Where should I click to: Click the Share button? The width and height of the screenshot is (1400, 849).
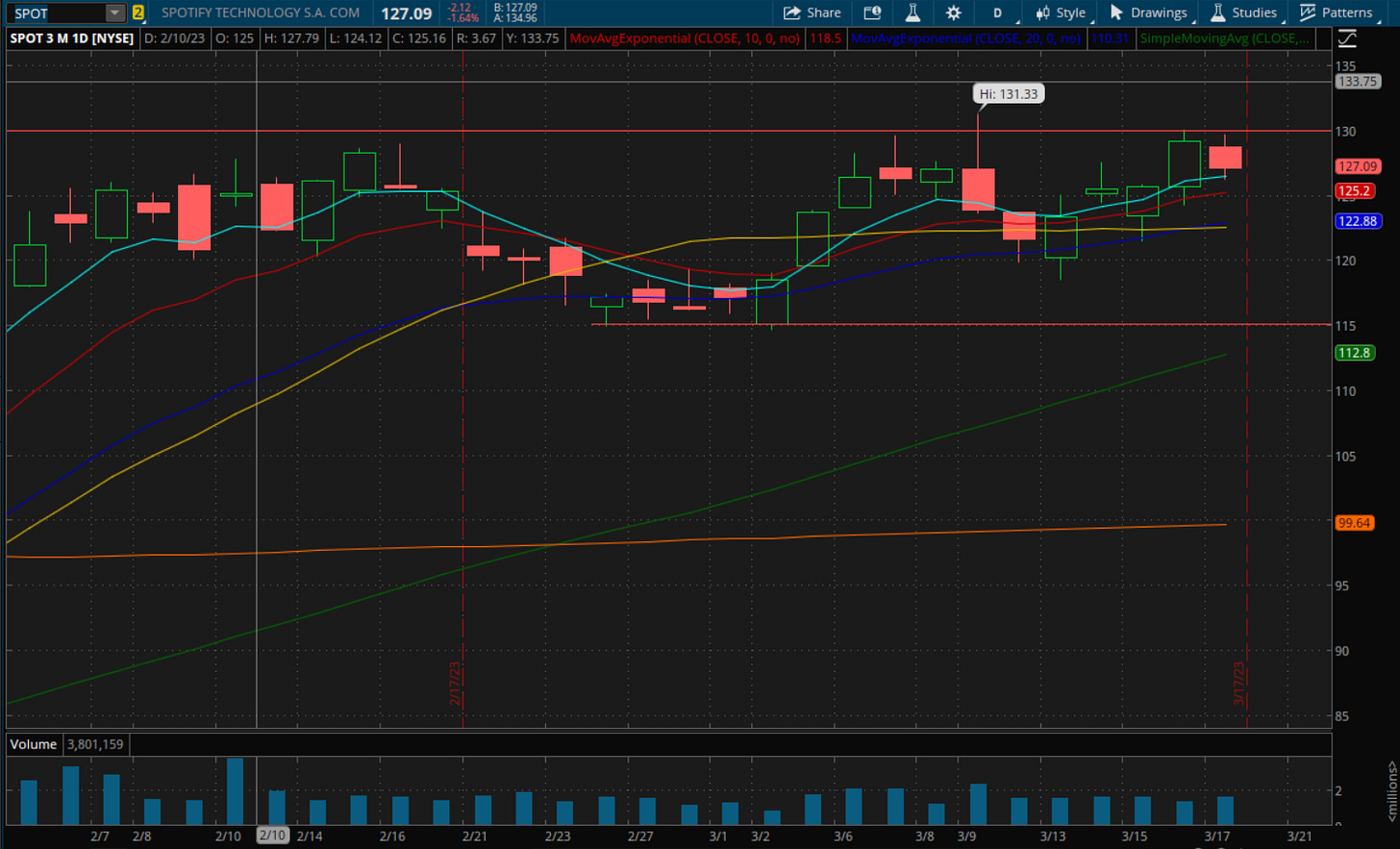tap(812, 12)
